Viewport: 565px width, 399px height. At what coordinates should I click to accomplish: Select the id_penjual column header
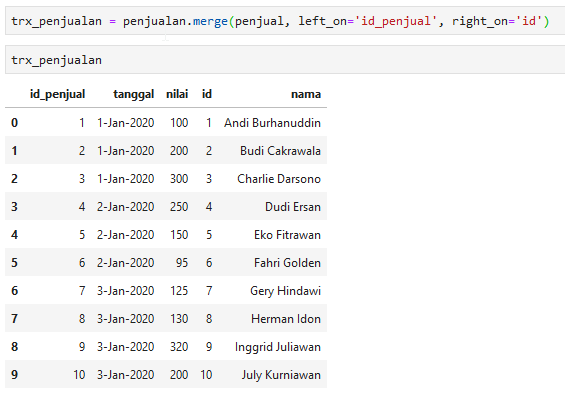(x=57, y=94)
